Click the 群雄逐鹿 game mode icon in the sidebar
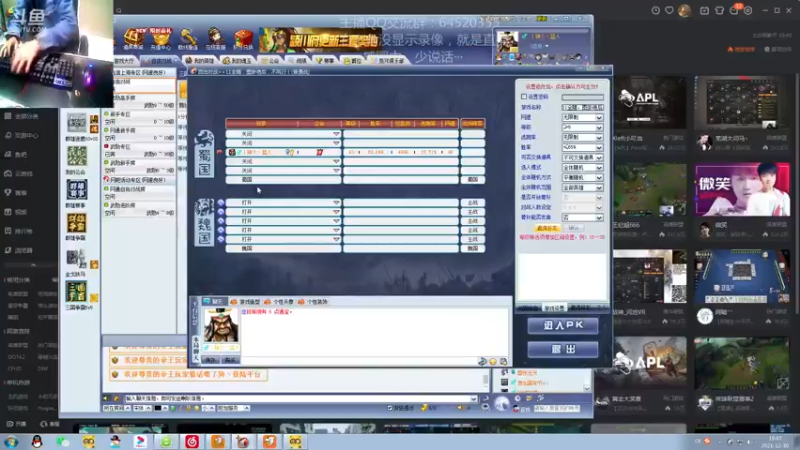800x450 pixels. coord(77,124)
